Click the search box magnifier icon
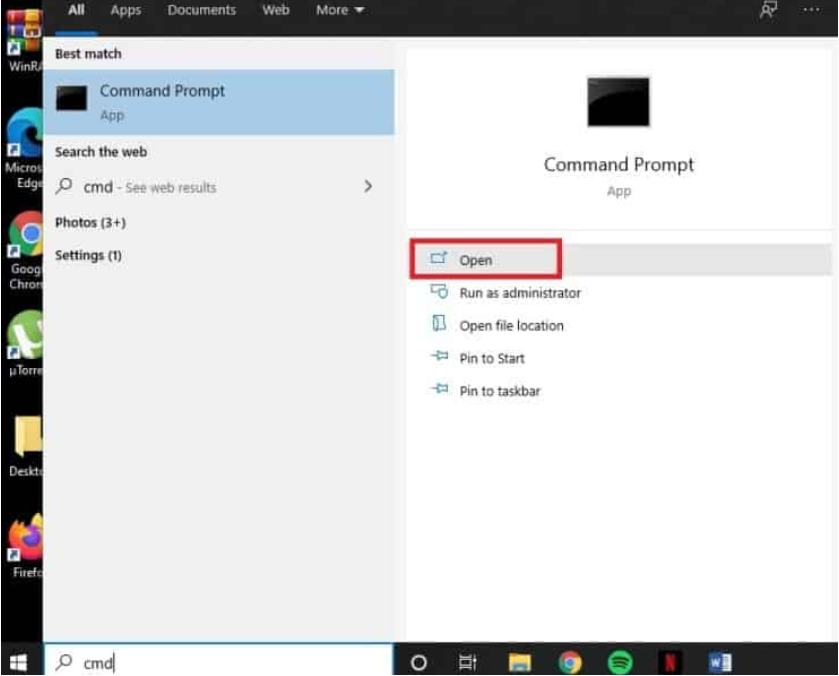The image size is (839, 676). (64, 662)
